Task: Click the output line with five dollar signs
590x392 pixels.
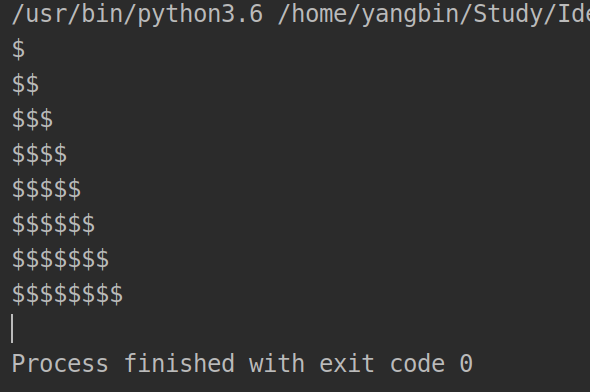Action: (46, 189)
